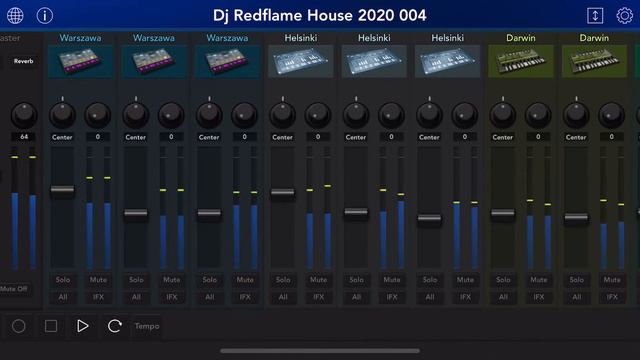The width and height of the screenshot is (640, 360).
Task: Solo the third Helsinki channel
Action: 430,280
